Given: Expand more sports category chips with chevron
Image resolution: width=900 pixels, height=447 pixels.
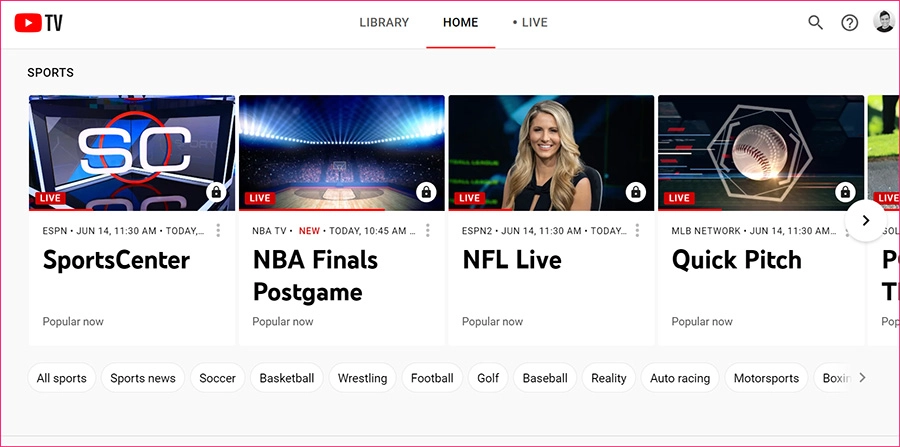Looking at the screenshot, I should [862, 378].
